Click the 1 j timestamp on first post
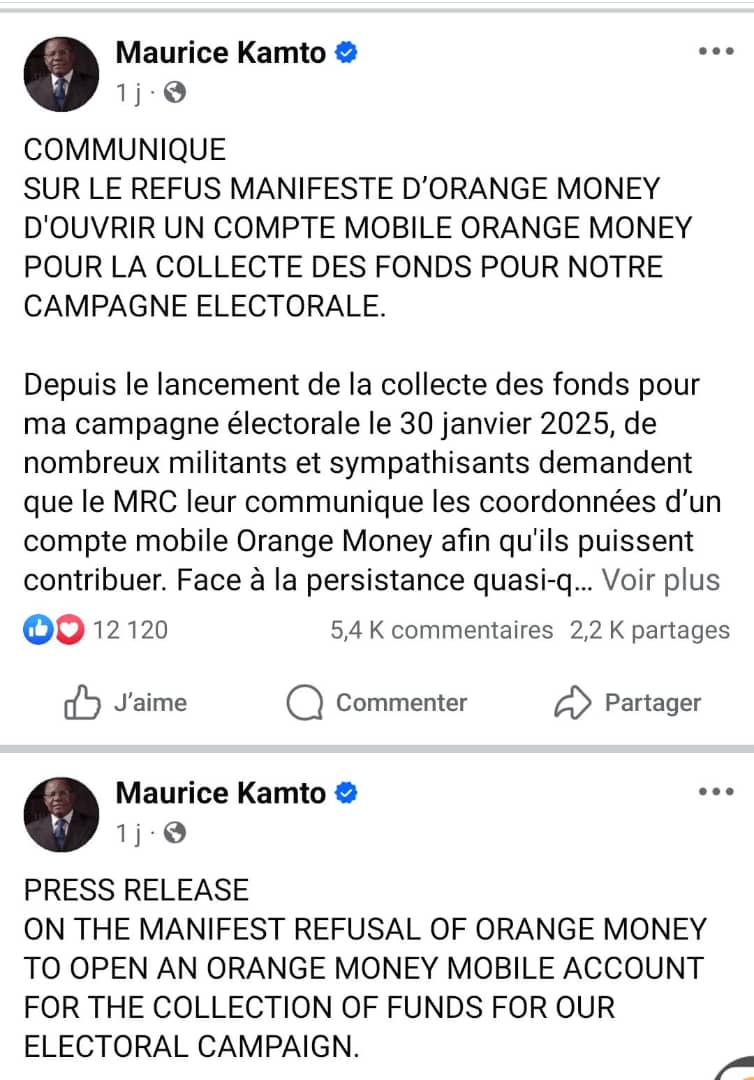Viewport: 754px width, 1080px height. (x=128, y=93)
